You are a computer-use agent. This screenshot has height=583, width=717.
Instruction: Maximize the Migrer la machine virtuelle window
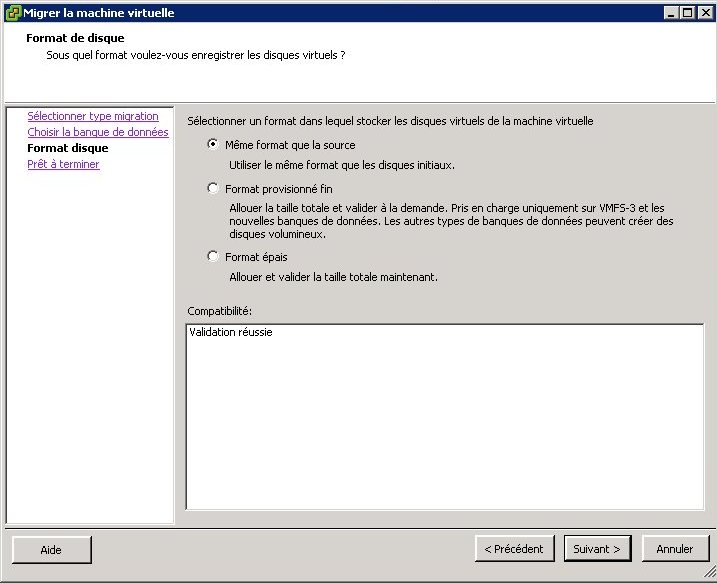point(686,13)
